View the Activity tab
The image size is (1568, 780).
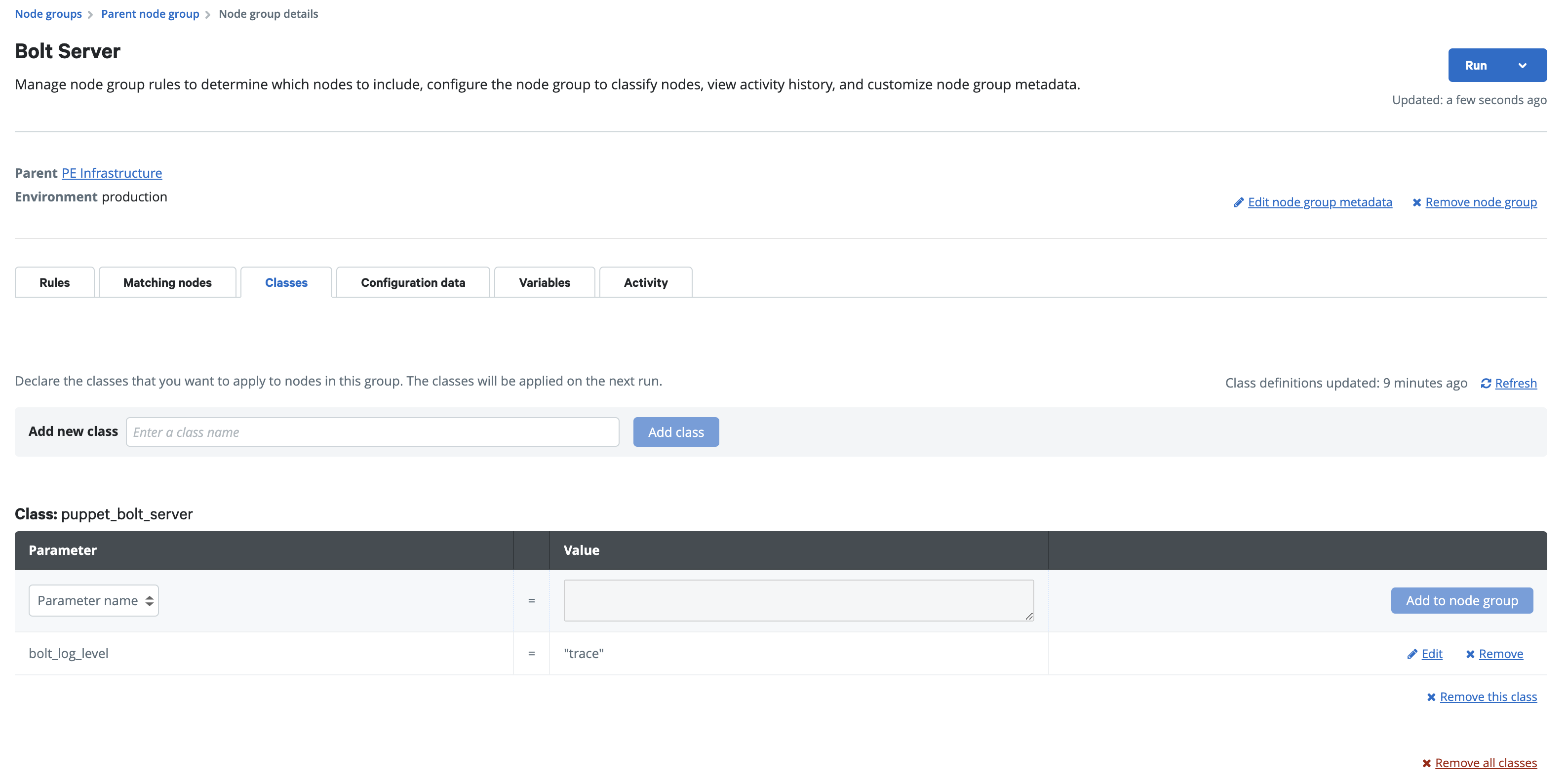click(645, 282)
